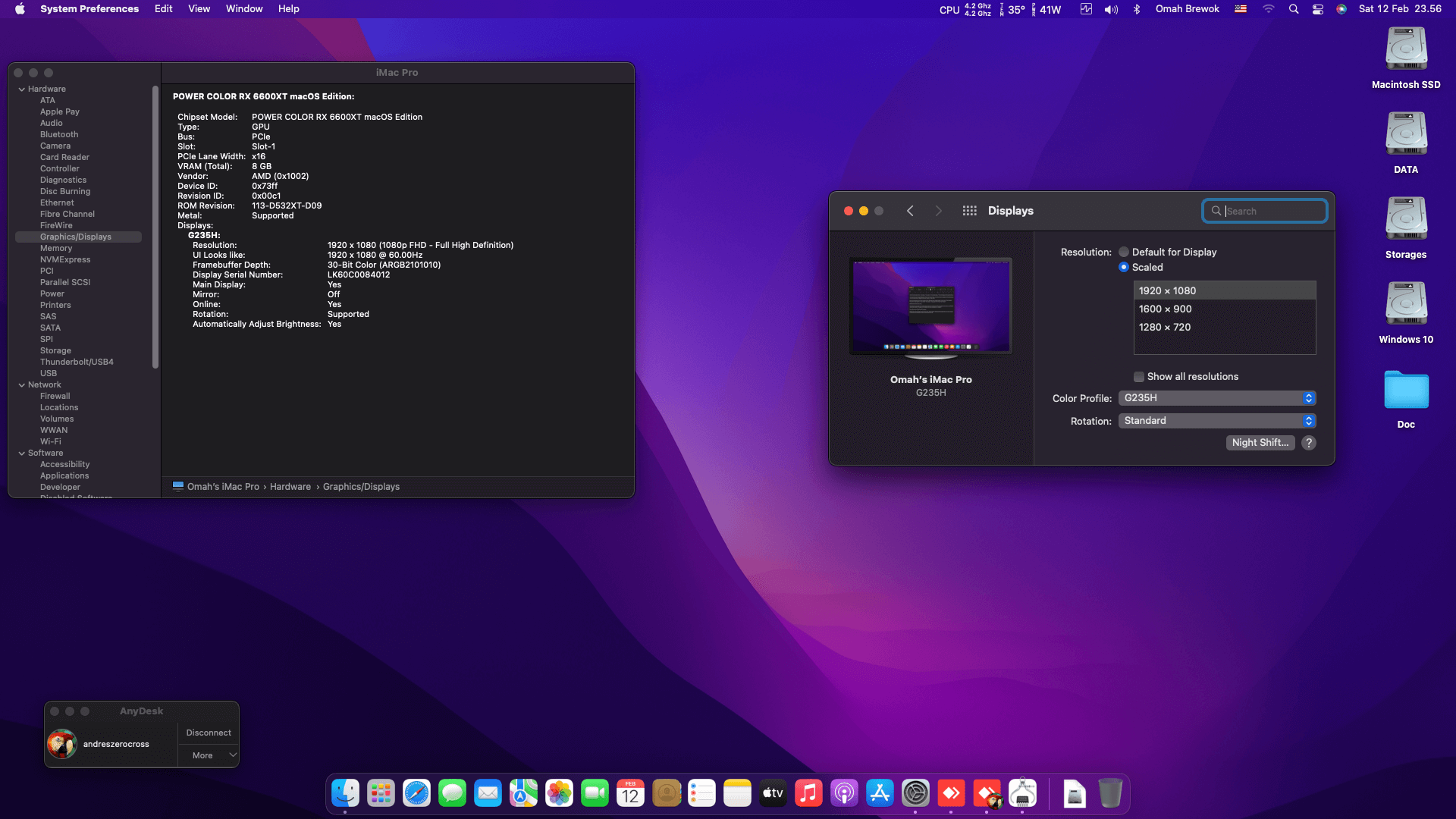Open Podcasts app in the Dock
Image resolution: width=1456 pixels, height=819 pixels.
pos(844,793)
